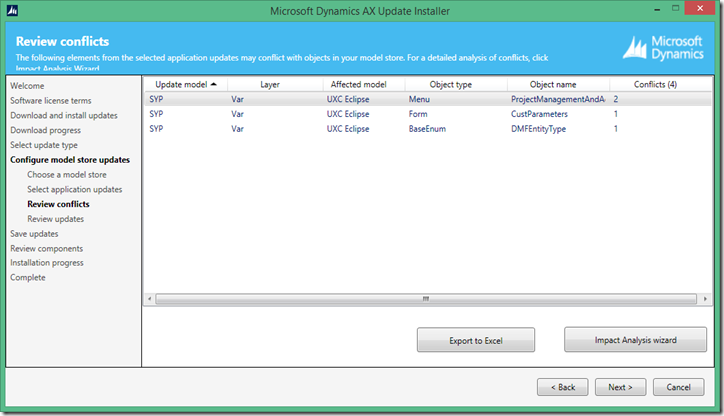Screen dimensions: 724x416
Task: Open the Impact Analysis wizard
Action: (x=635, y=340)
